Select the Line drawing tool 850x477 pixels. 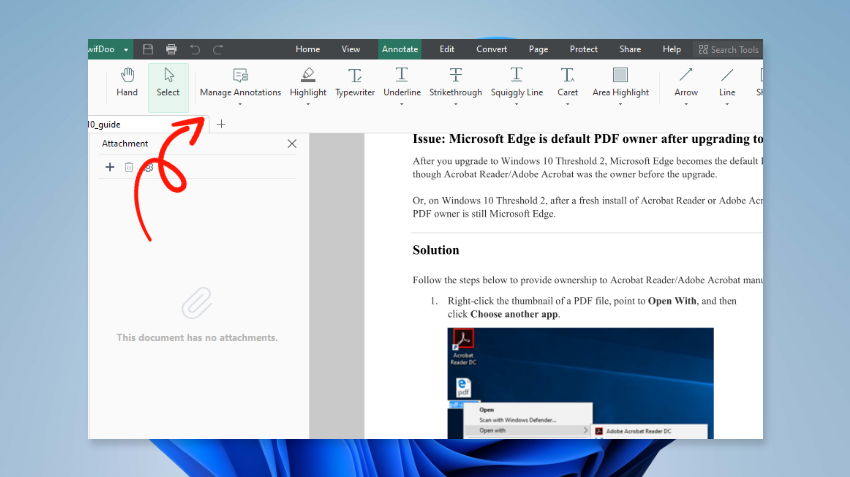(x=727, y=82)
